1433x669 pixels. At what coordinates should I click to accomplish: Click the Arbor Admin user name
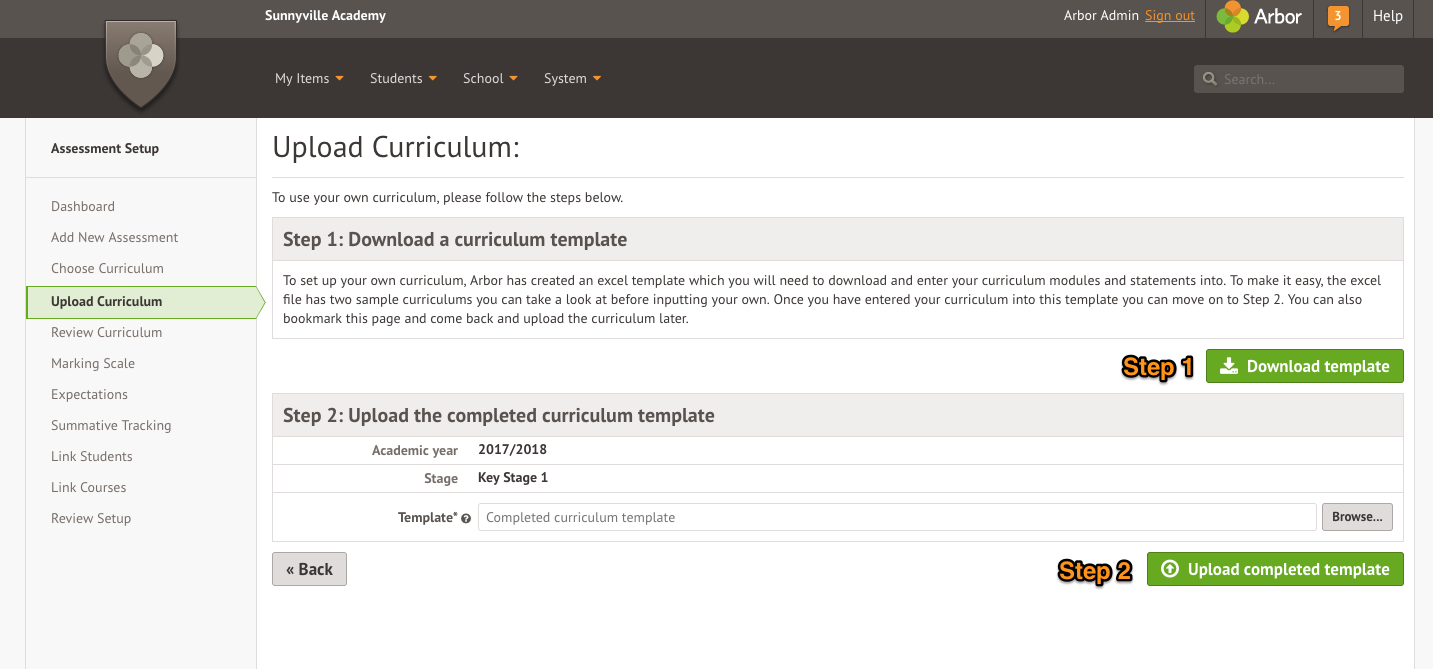click(1101, 15)
